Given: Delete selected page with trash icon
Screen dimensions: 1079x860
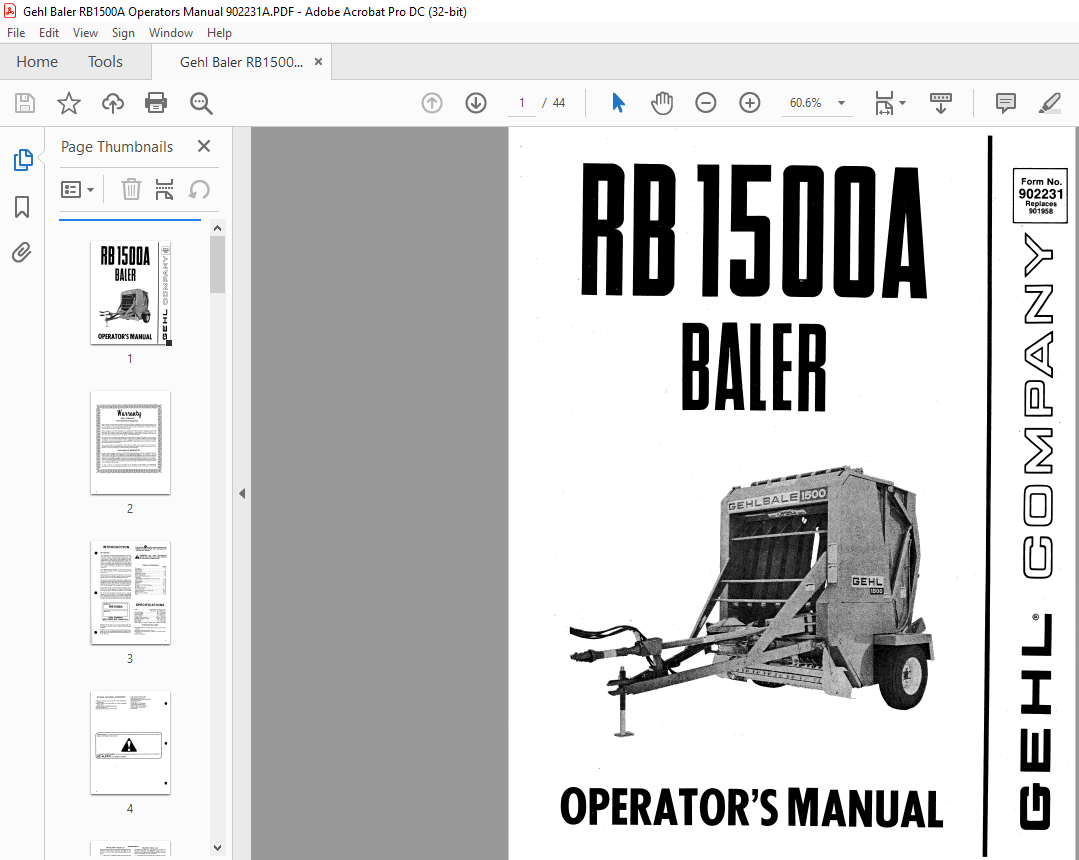Looking at the screenshot, I should (x=131, y=189).
